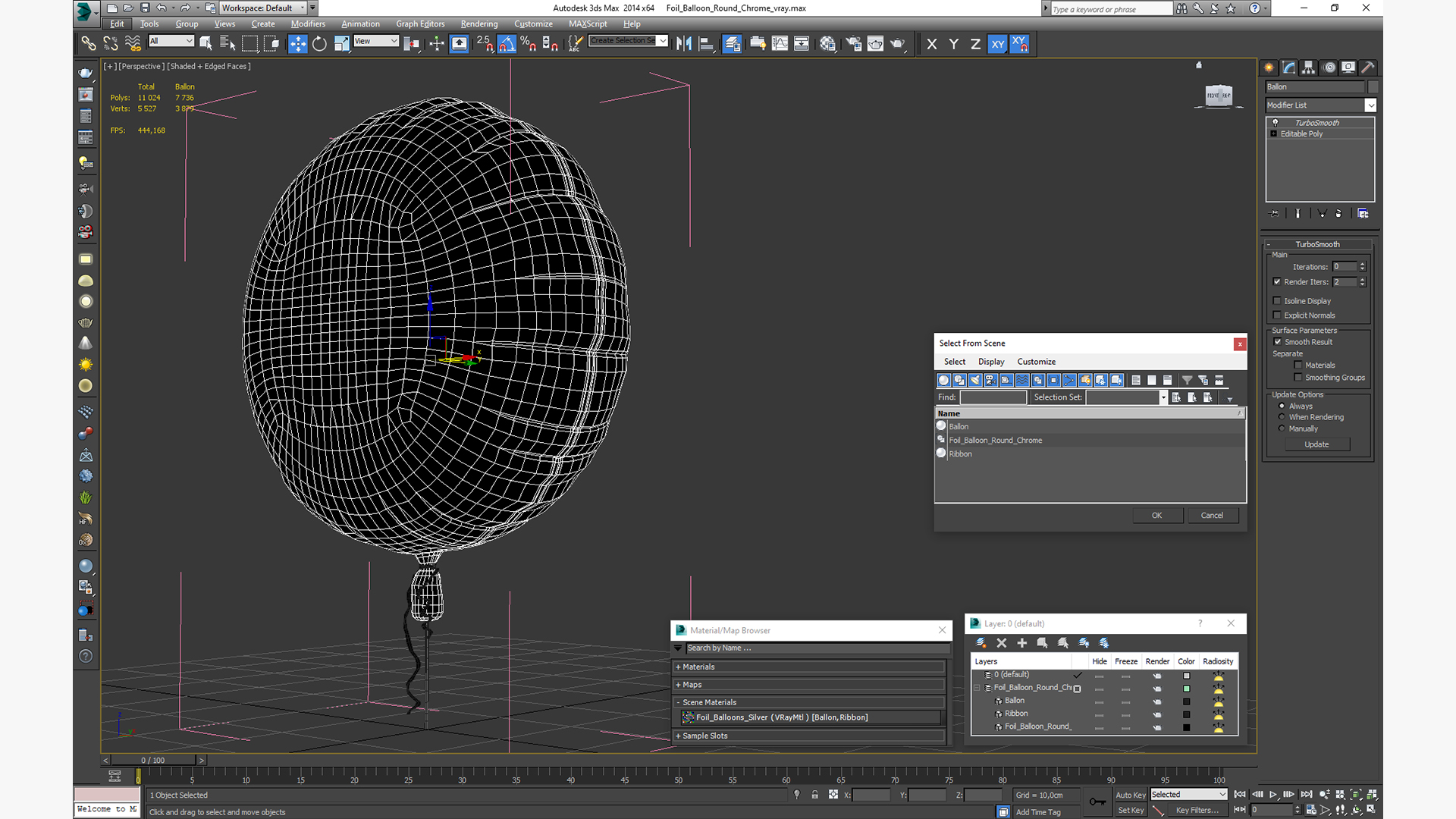Restrict to XY plane button
This screenshot has width=1456, height=819.
pyautogui.click(x=997, y=44)
